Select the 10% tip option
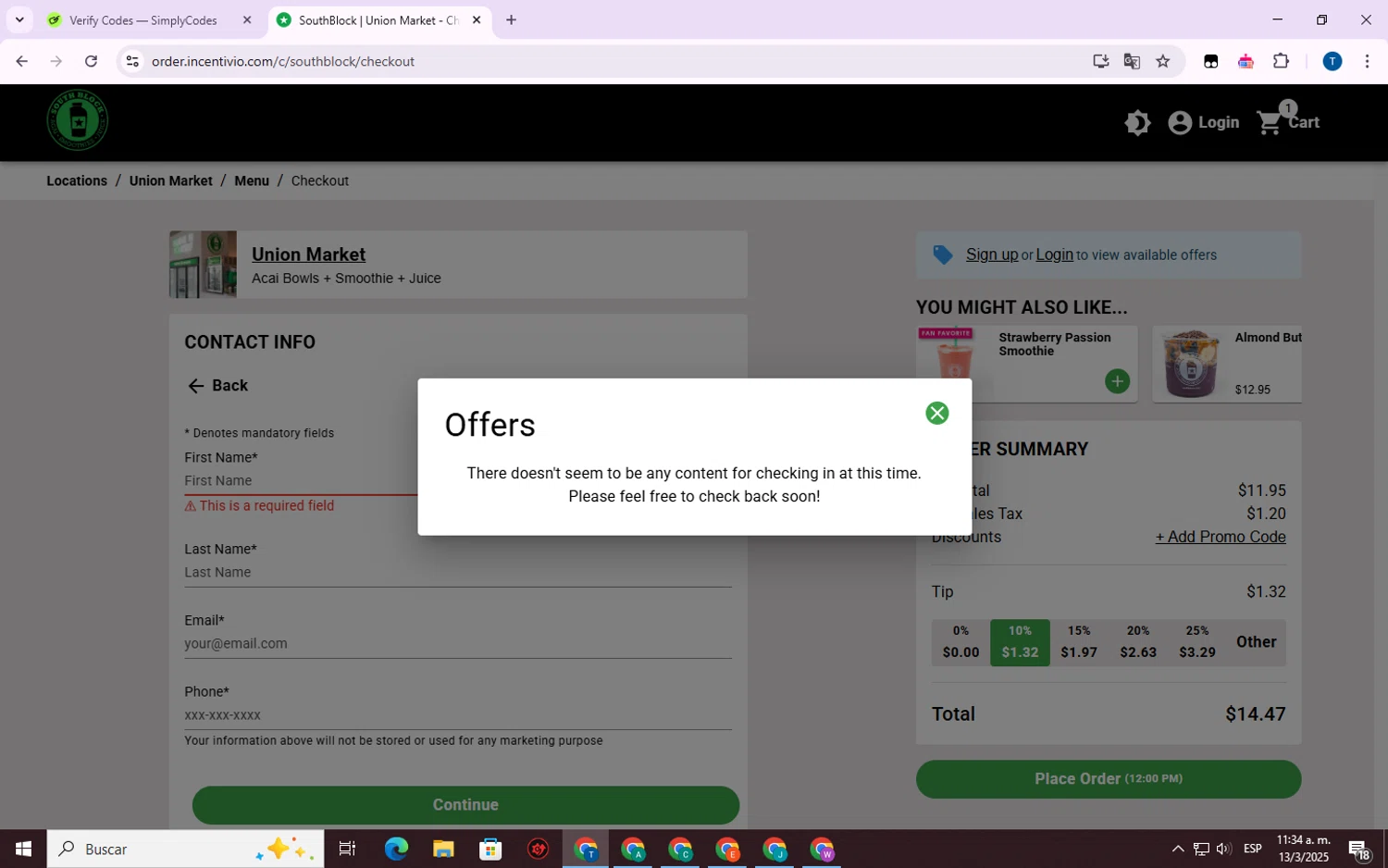1388x868 pixels. [1020, 642]
